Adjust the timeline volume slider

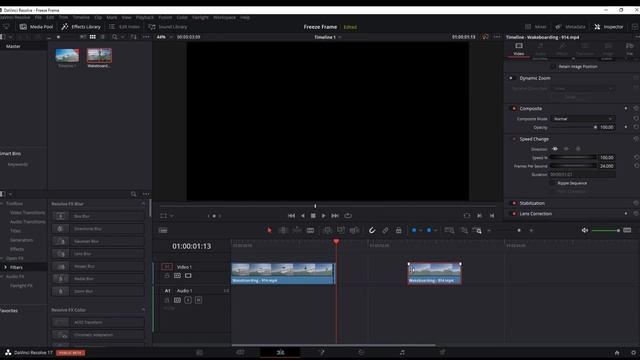pos(606,231)
